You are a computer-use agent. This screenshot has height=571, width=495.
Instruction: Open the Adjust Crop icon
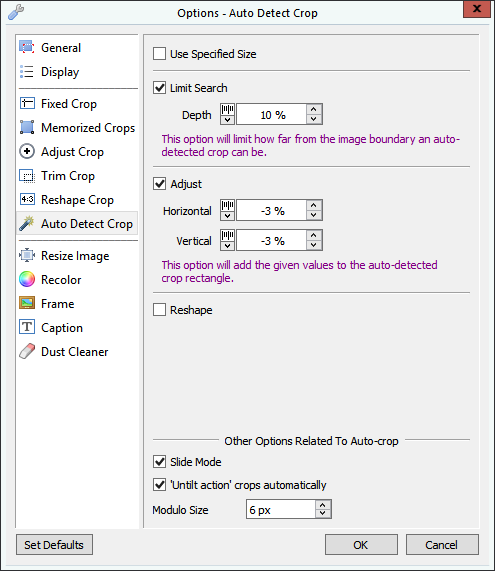click(x=27, y=151)
